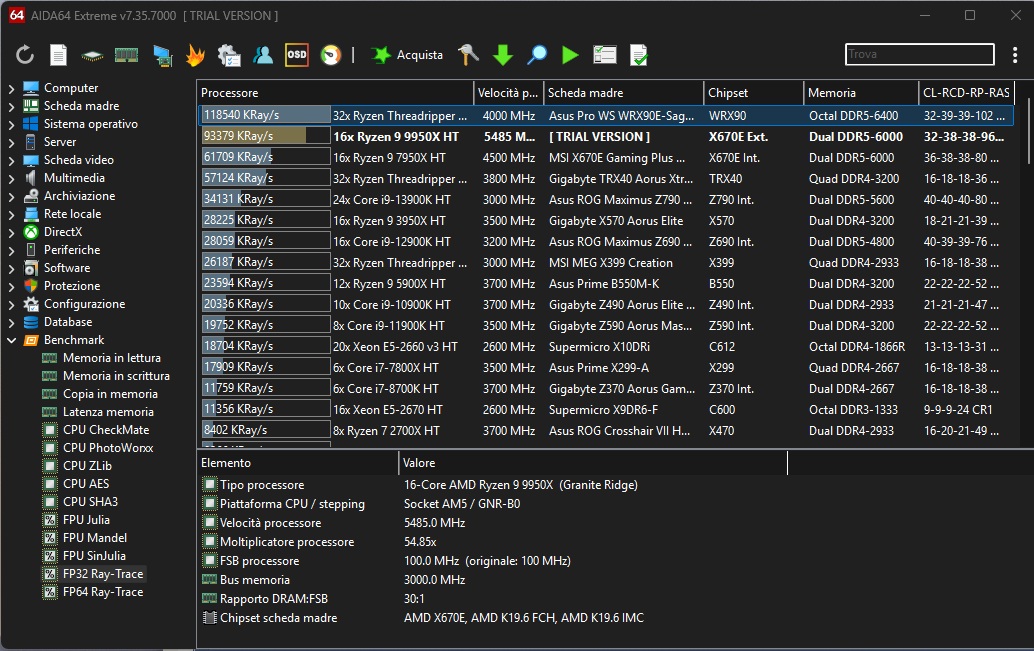Image resolution: width=1034 pixels, height=651 pixels.
Task: Open Memoria in lettura benchmark
Action: (111, 357)
